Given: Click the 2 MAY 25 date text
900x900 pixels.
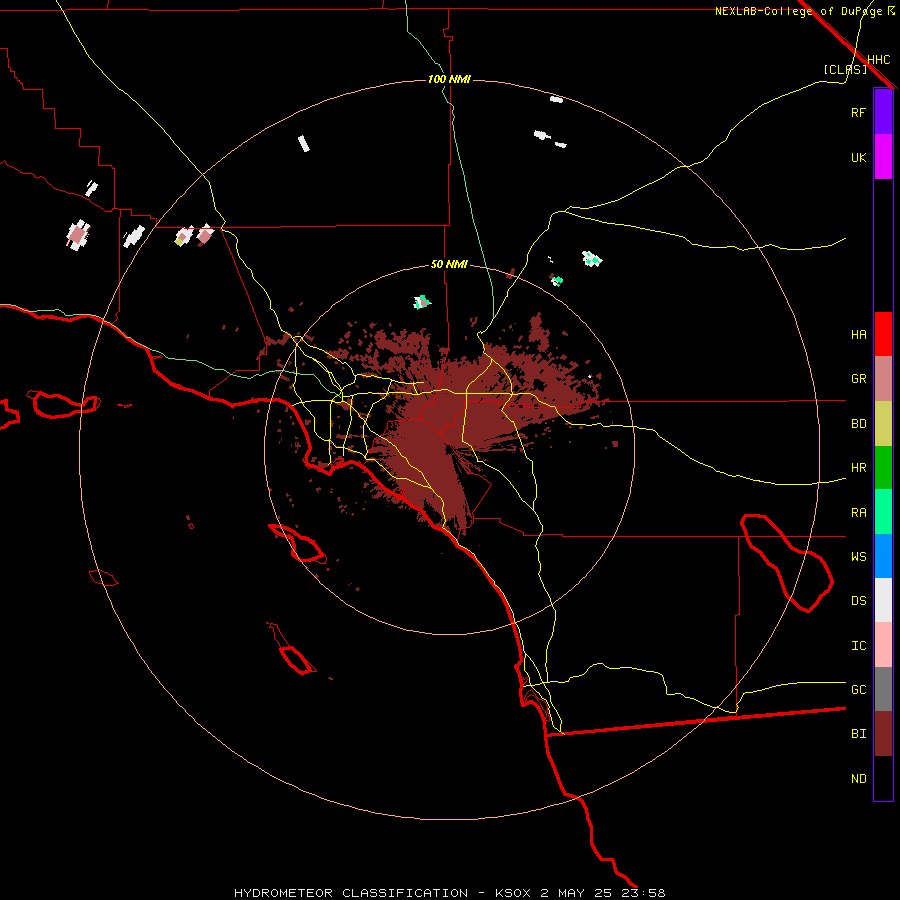Looking at the screenshot, I should click(x=576, y=893).
